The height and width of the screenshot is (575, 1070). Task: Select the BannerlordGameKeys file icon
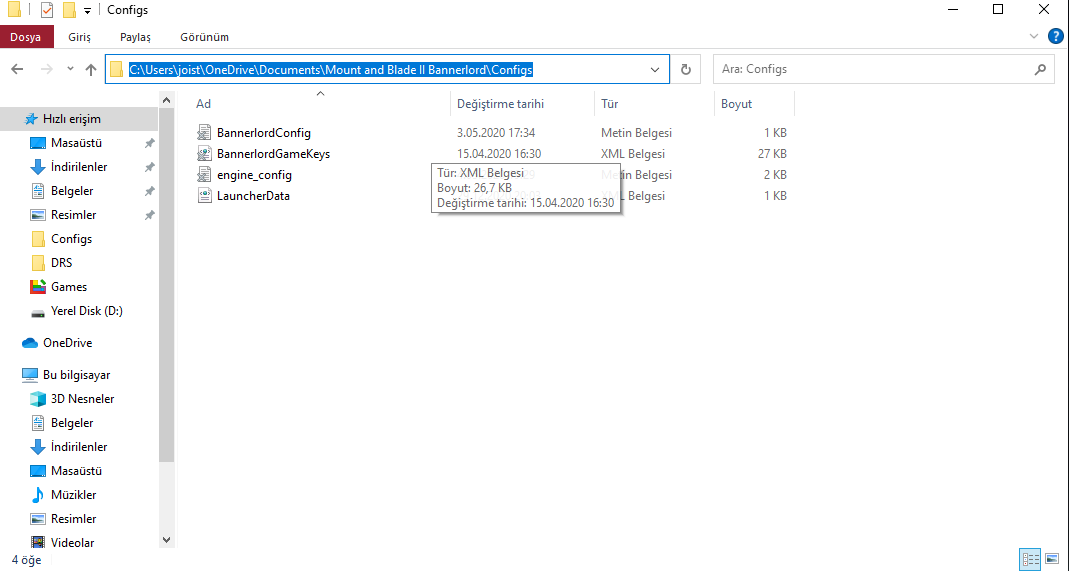pos(204,153)
